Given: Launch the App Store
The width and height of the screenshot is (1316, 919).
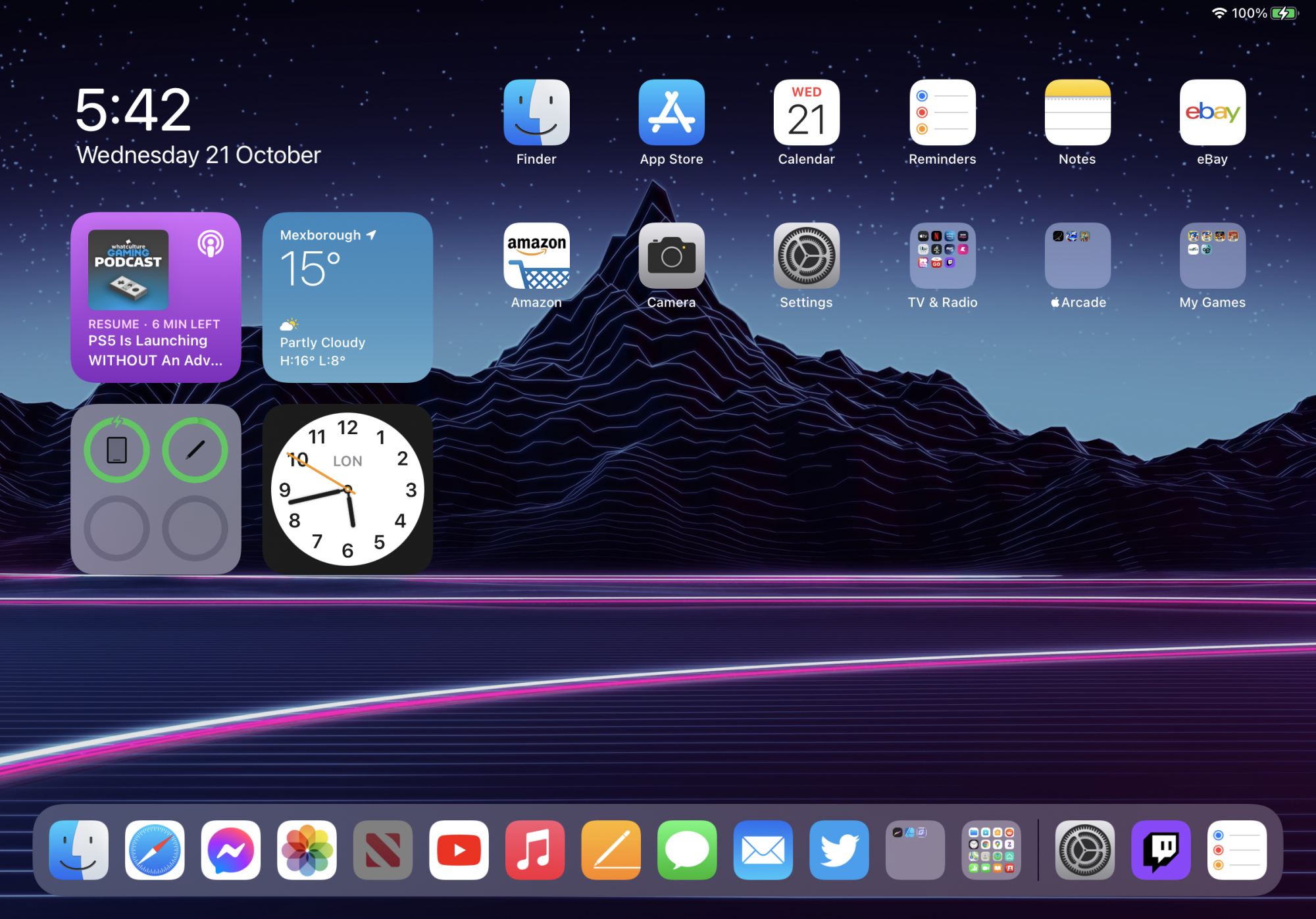Looking at the screenshot, I should coord(671,113).
